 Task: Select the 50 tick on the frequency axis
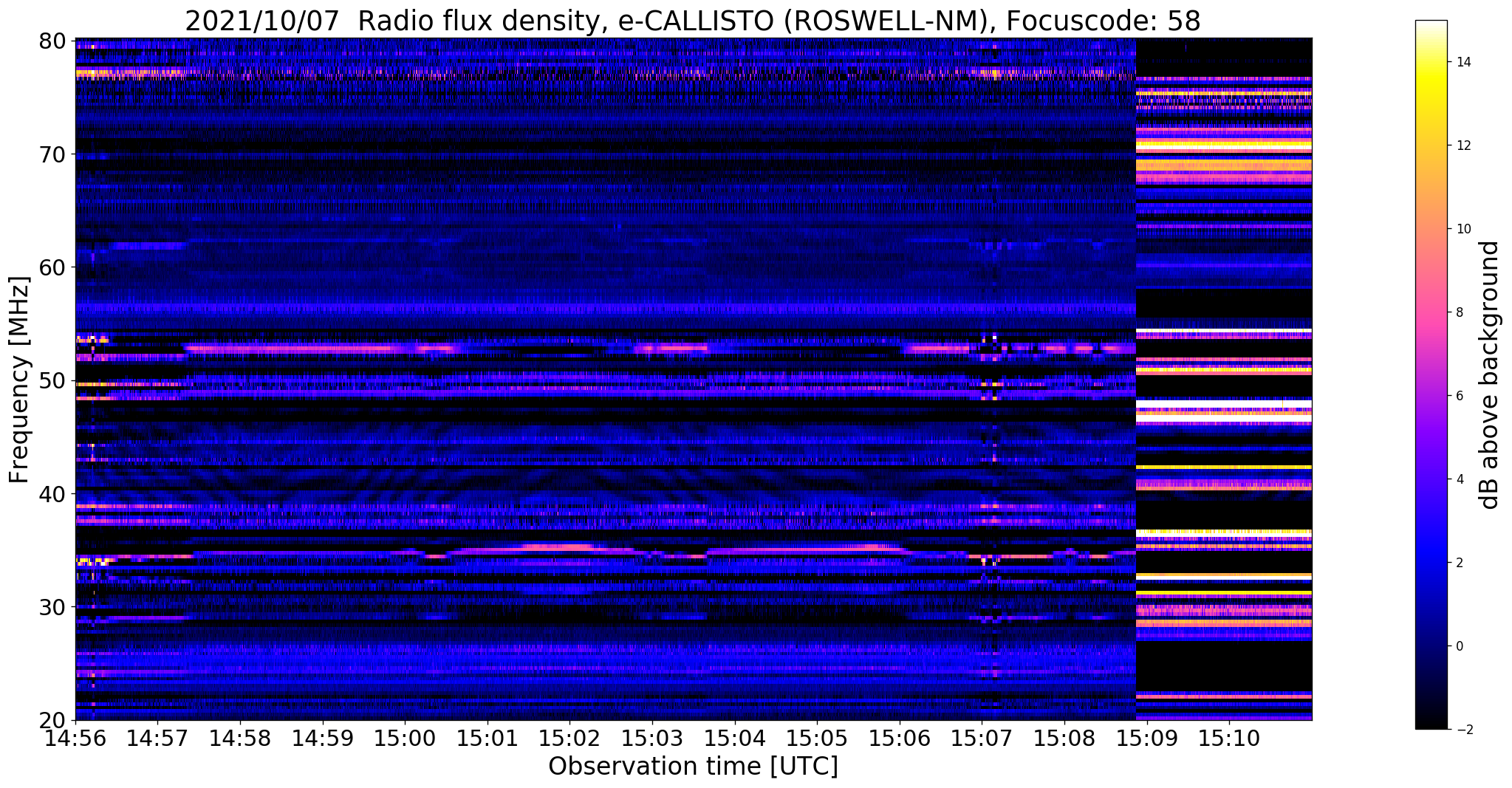(52, 381)
